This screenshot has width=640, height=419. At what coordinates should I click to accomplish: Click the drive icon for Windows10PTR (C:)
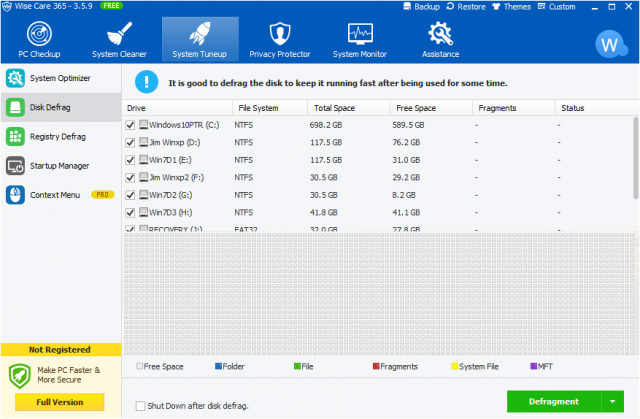143,124
